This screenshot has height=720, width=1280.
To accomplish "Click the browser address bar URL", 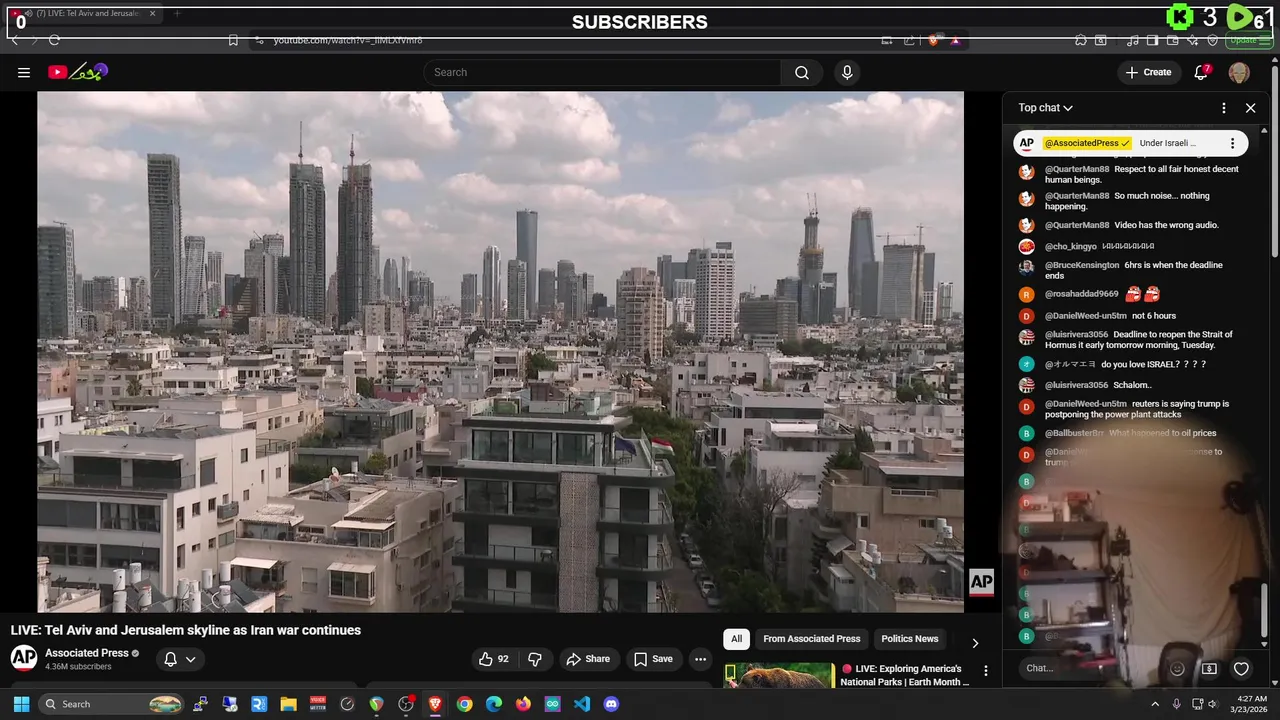I will (x=348, y=40).
